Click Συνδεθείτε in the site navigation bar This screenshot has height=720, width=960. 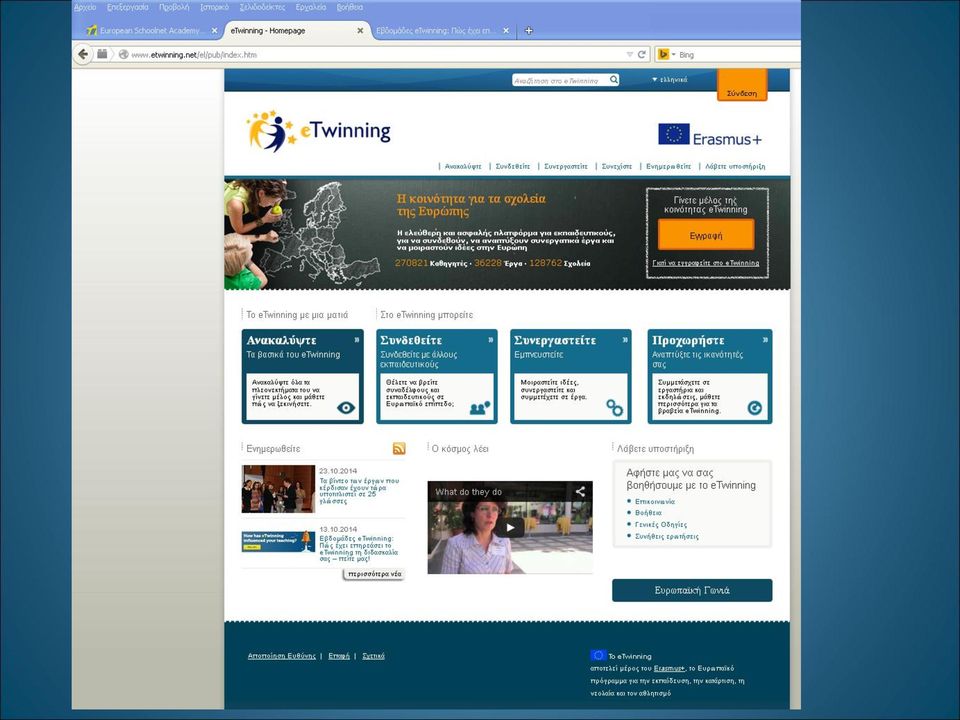[512, 167]
